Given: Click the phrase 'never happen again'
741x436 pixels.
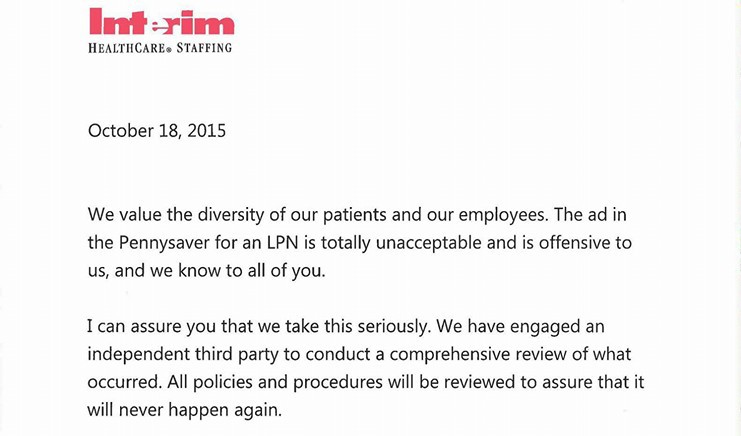Looking at the screenshot, I should point(205,411).
